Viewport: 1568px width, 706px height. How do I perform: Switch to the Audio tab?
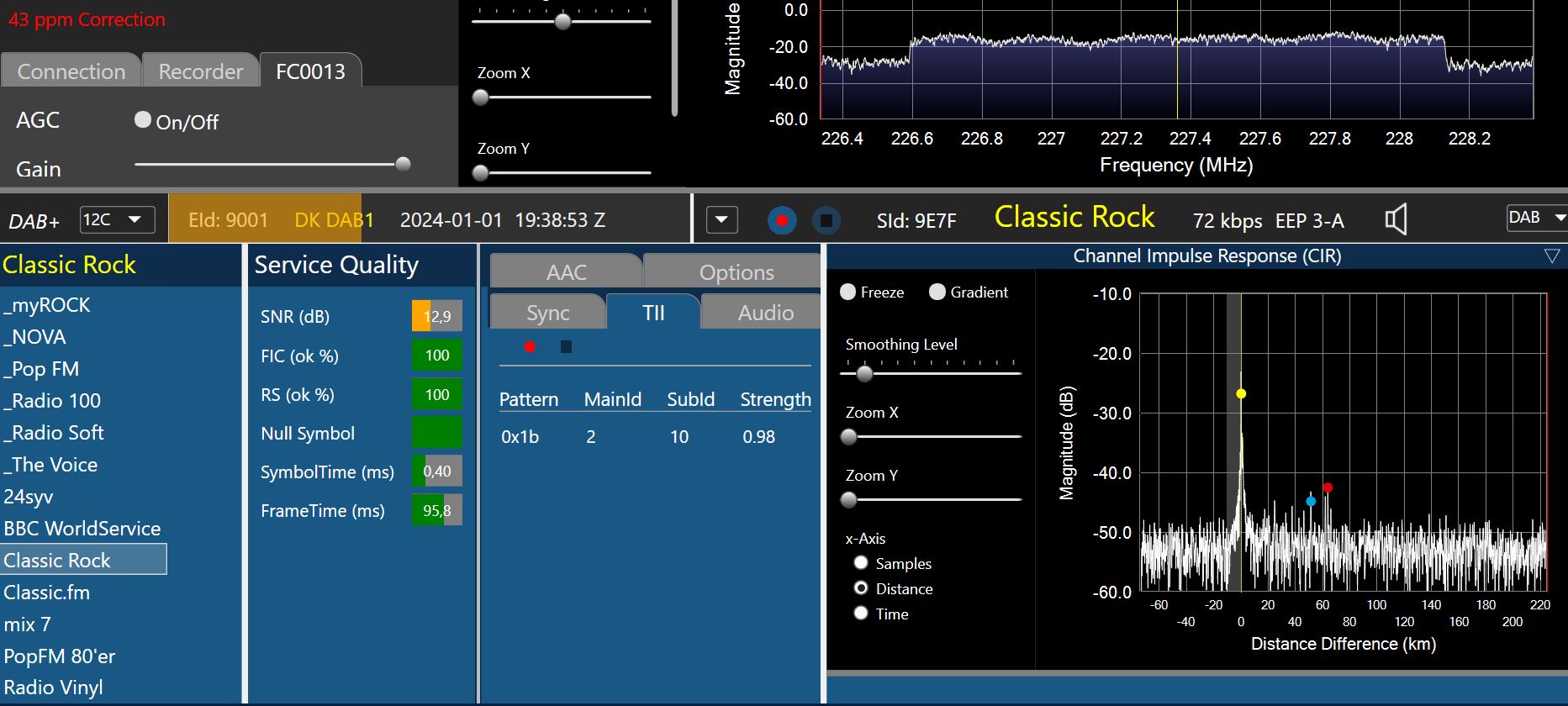(x=765, y=313)
